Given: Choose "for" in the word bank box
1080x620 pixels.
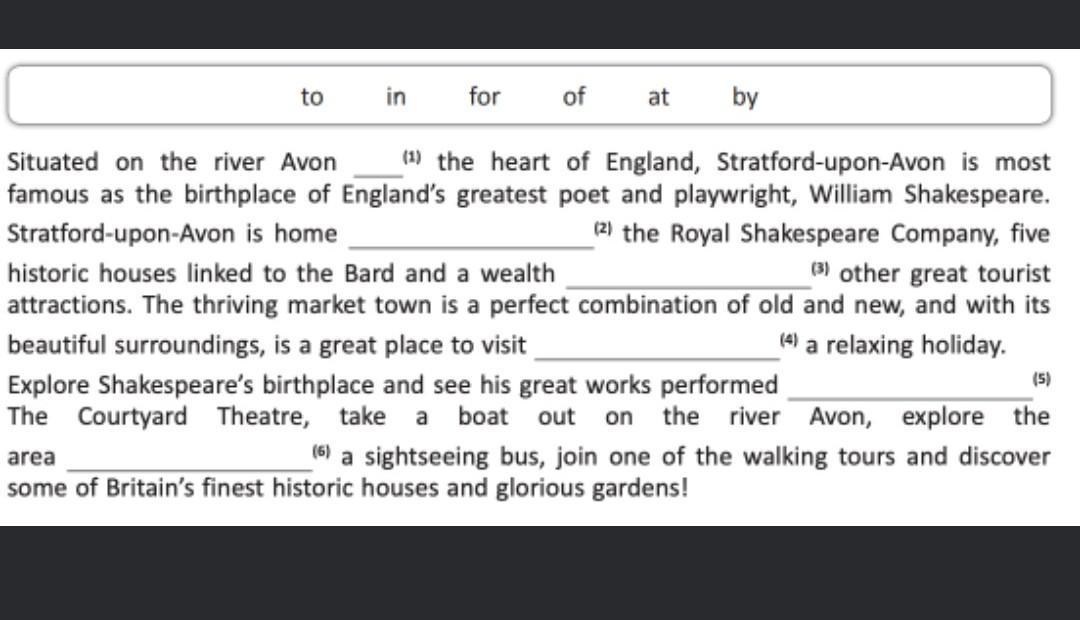Looking at the screenshot, I should (x=484, y=97).
